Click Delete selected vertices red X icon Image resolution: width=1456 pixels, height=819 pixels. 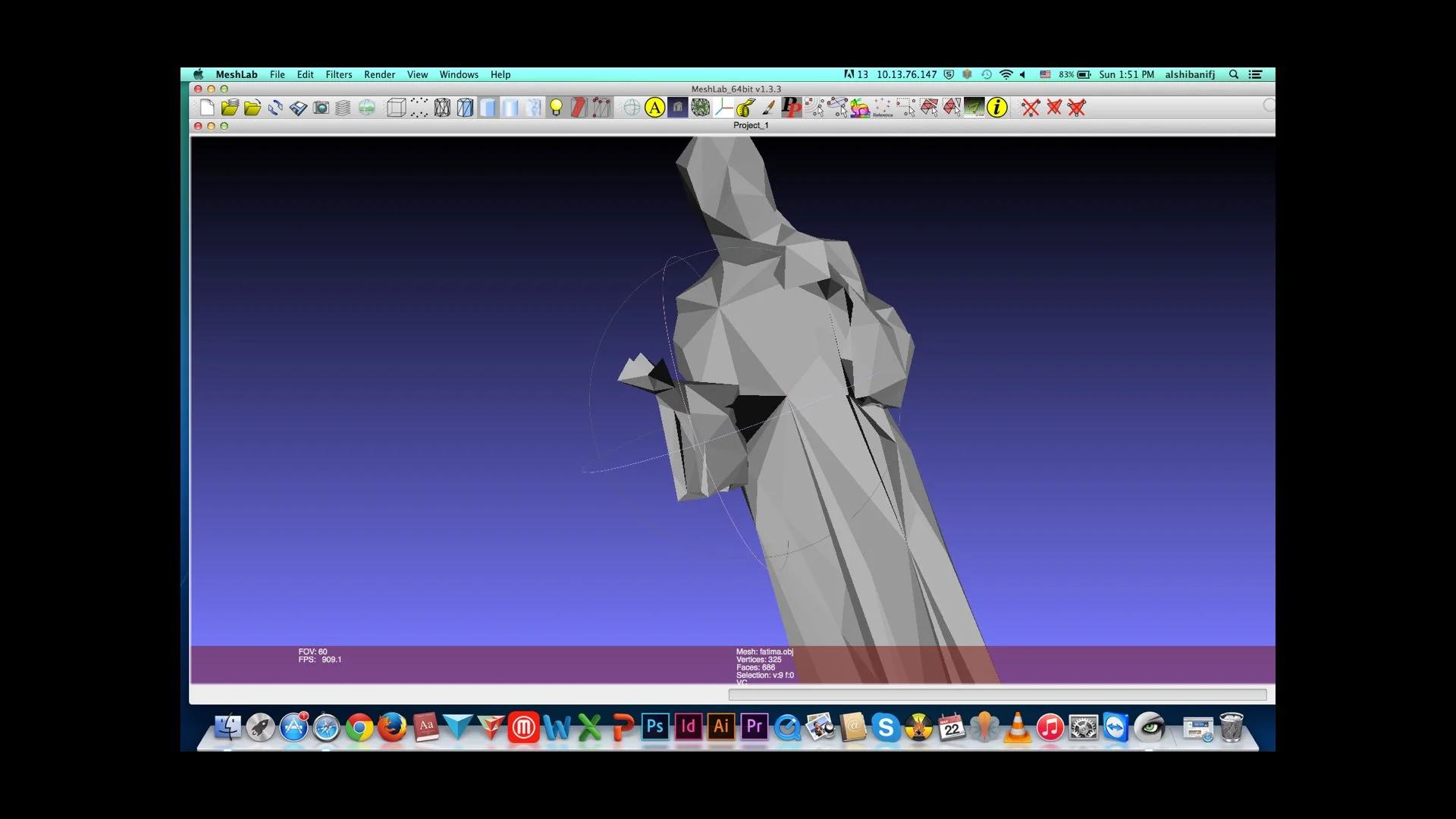point(1030,108)
